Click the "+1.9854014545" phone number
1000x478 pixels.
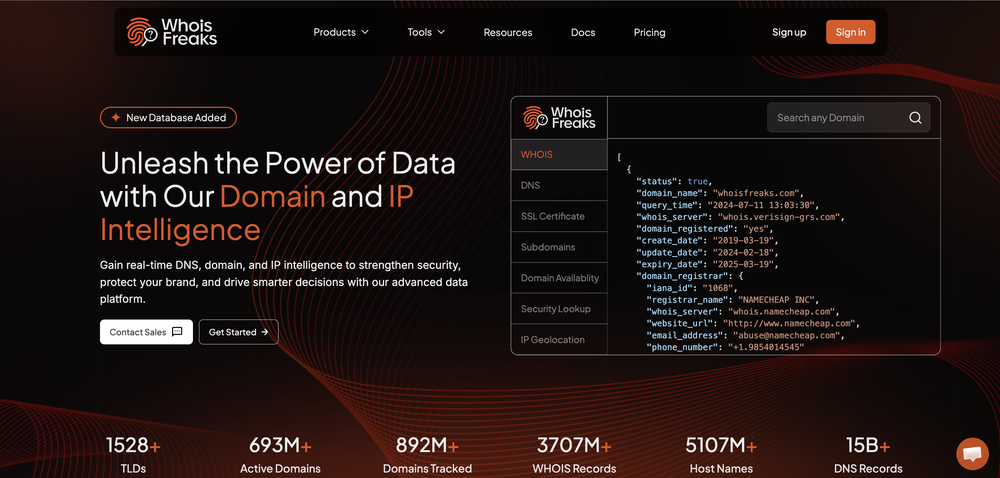coord(767,347)
